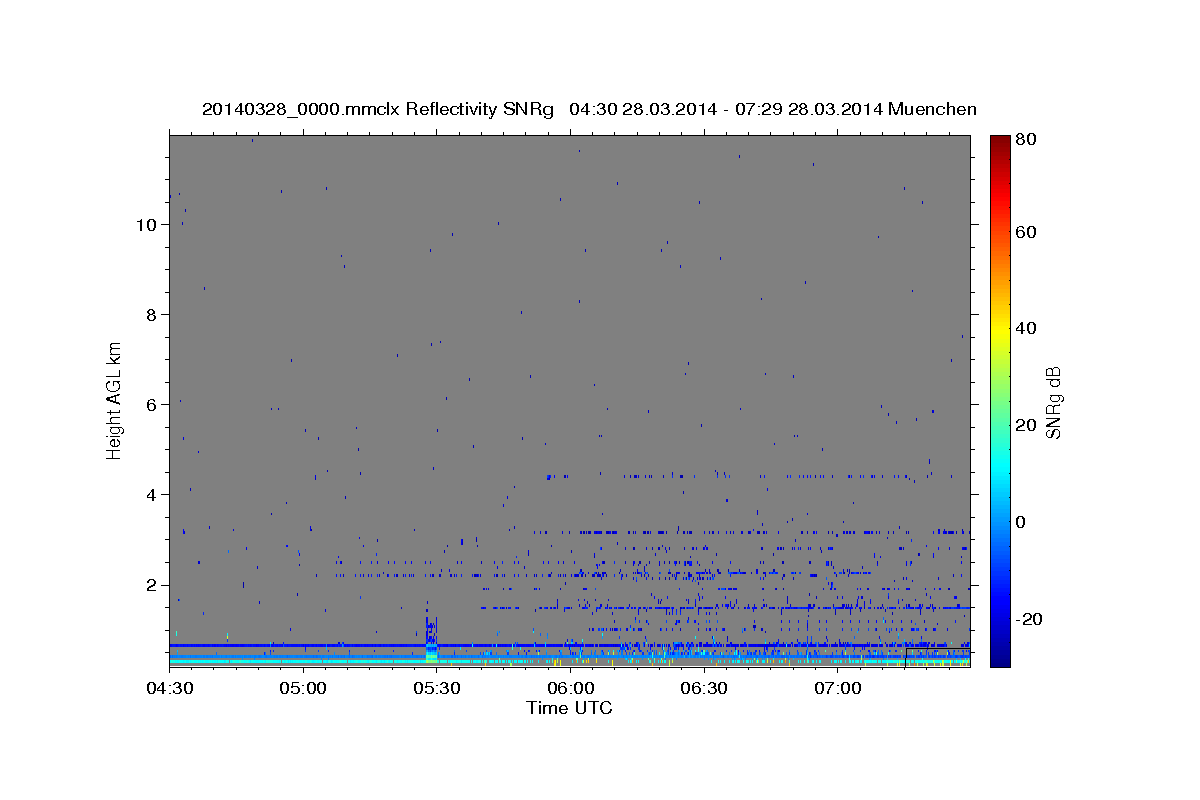This screenshot has height=800, width=1200.
Task: Click the 05:30 time tick label
Action: point(436,688)
